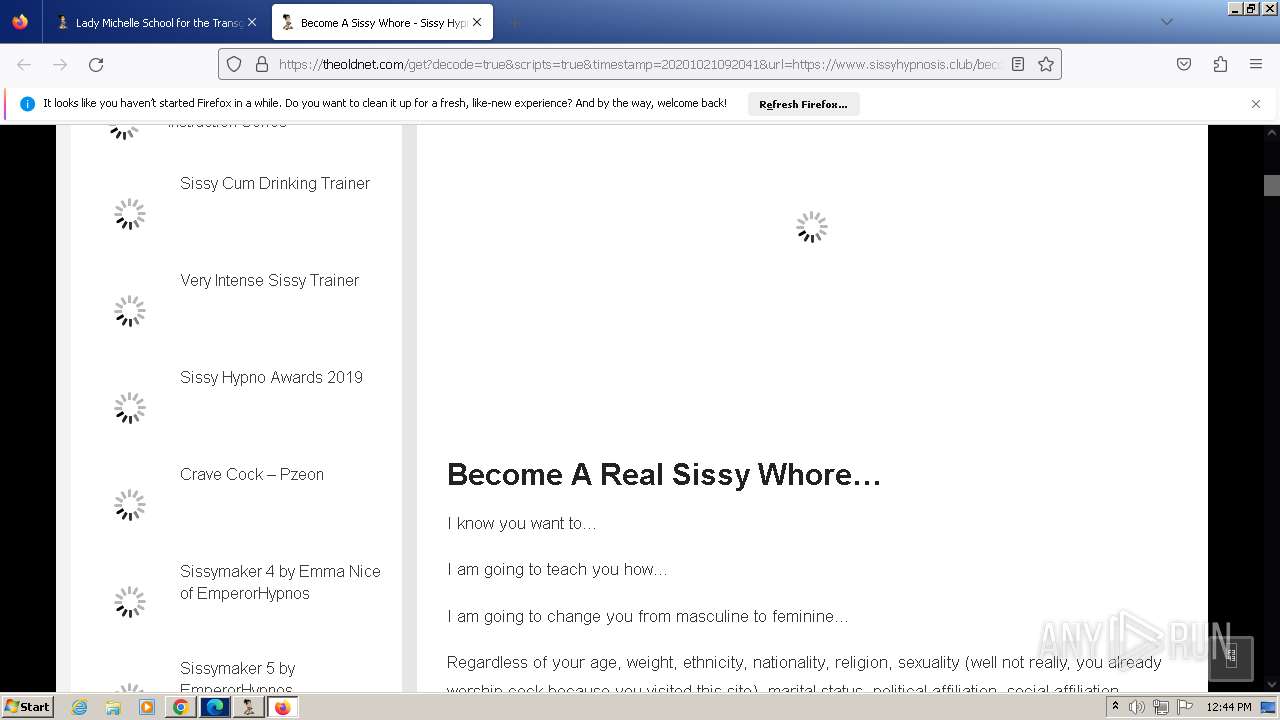Click thumbnail beside Crave Cock – Pzeon
The image size is (1280, 720).
click(129, 505)
